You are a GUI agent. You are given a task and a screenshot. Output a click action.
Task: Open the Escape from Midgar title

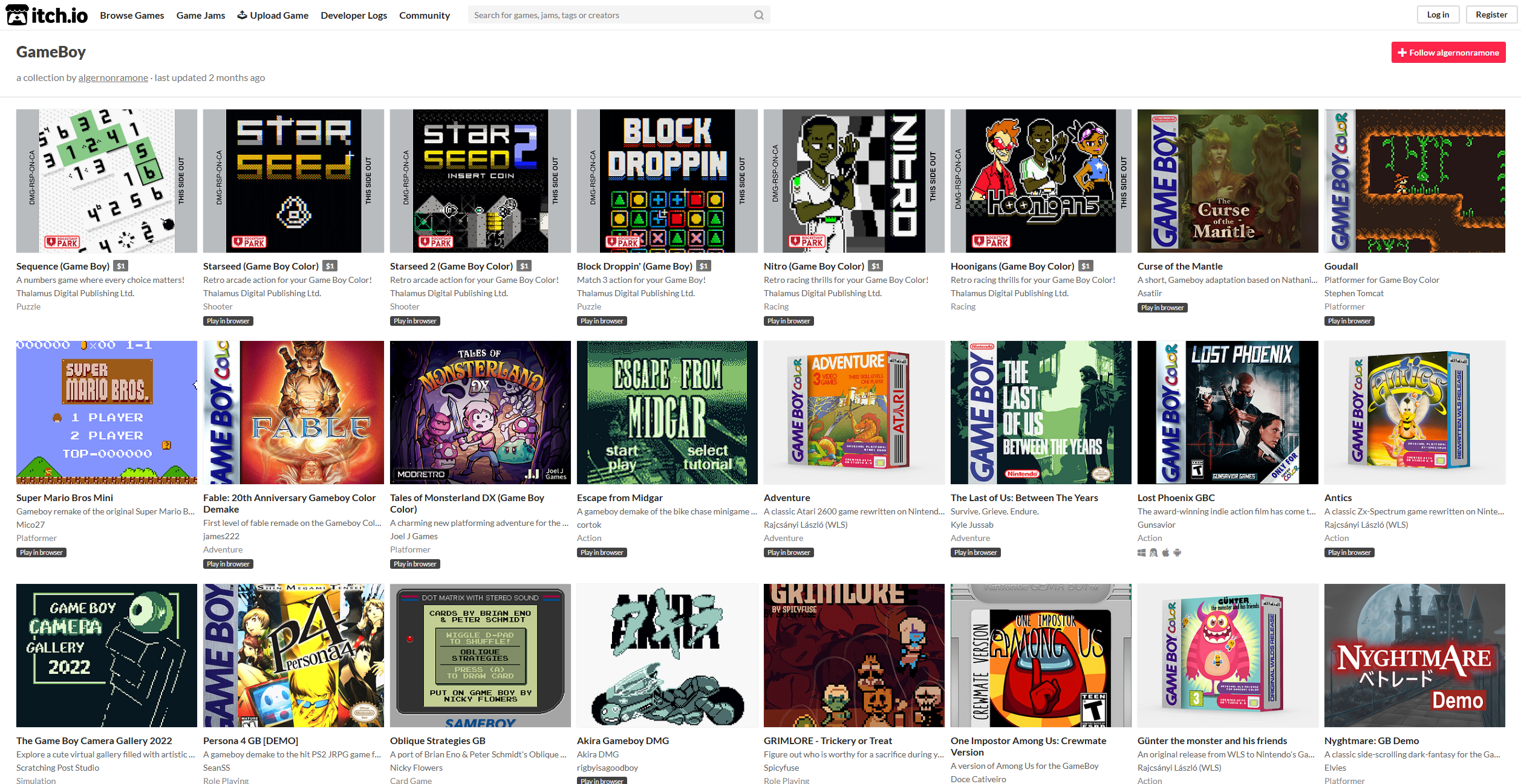620,497
